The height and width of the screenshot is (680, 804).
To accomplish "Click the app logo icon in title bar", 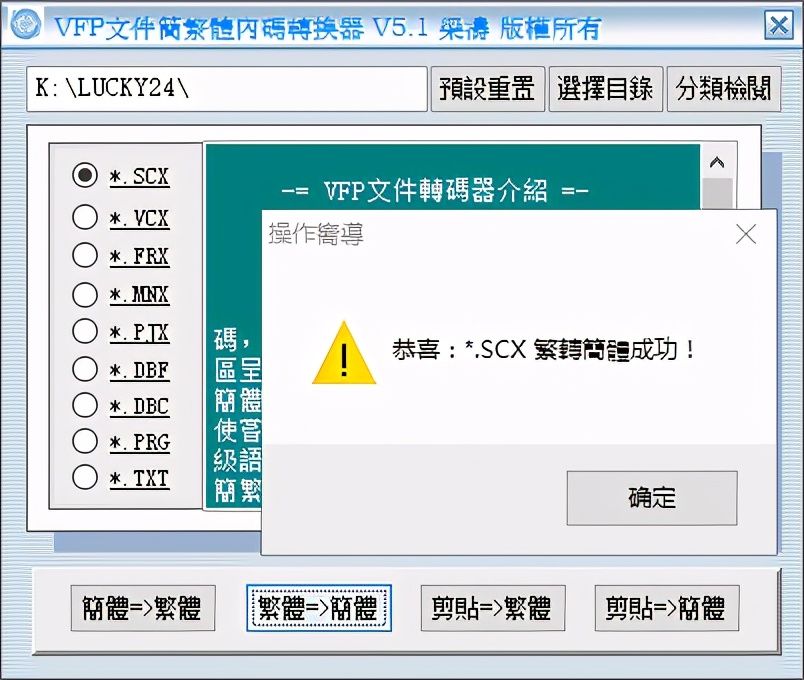I will pos(26,24).
